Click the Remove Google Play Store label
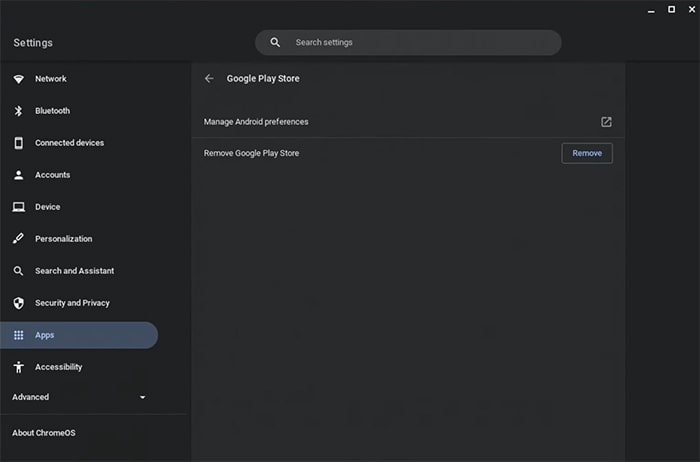The image size is (700, 462). [251, 153]
